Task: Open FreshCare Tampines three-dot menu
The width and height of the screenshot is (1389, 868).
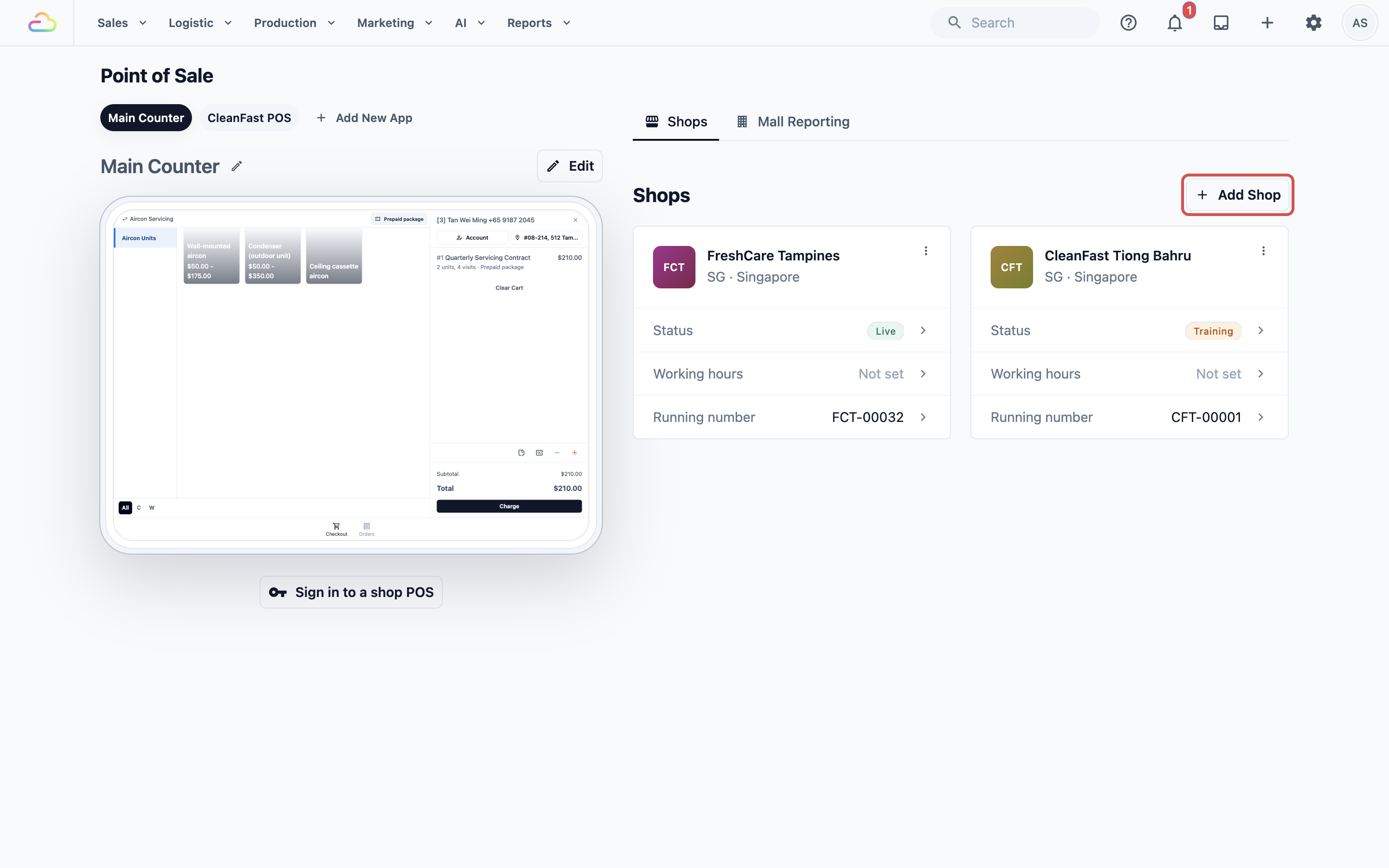Action: click(x=926, y=251)
